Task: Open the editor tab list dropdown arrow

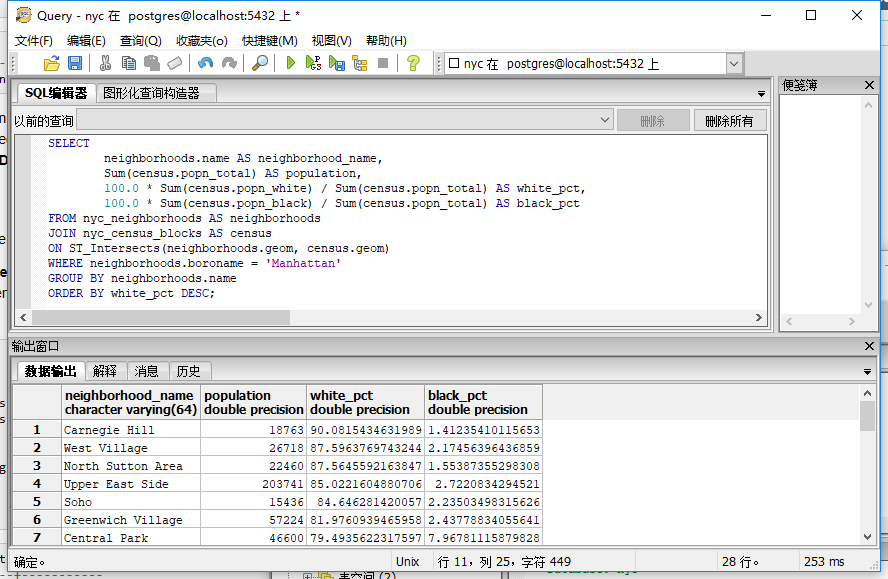Action: pos(761,93)
